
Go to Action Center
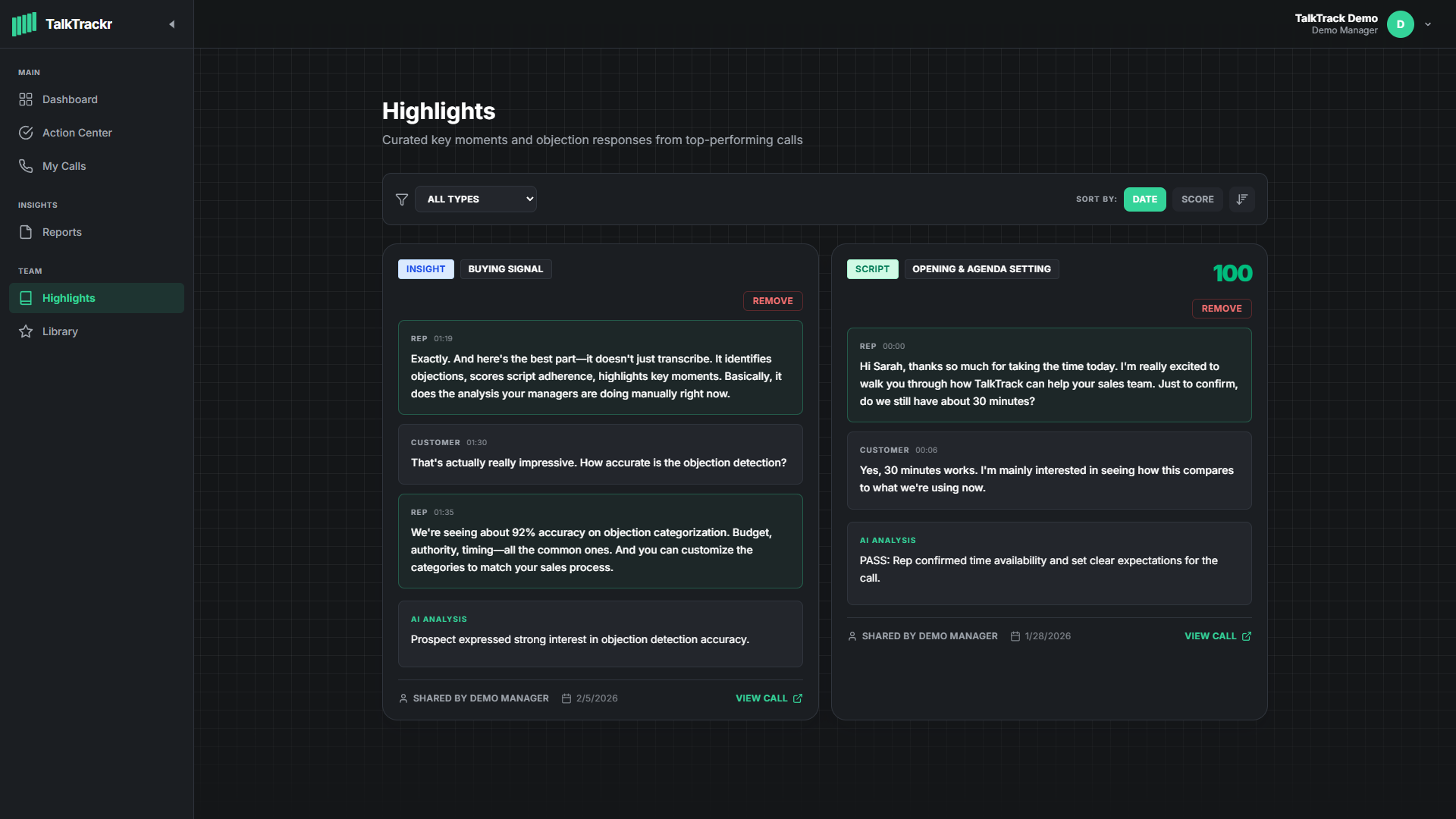tap(77, 133)
